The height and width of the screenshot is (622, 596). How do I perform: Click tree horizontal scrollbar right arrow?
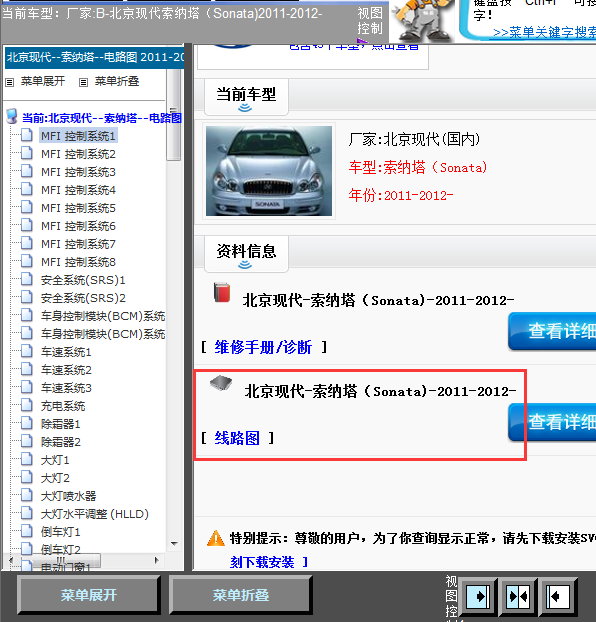coord(157,560)
